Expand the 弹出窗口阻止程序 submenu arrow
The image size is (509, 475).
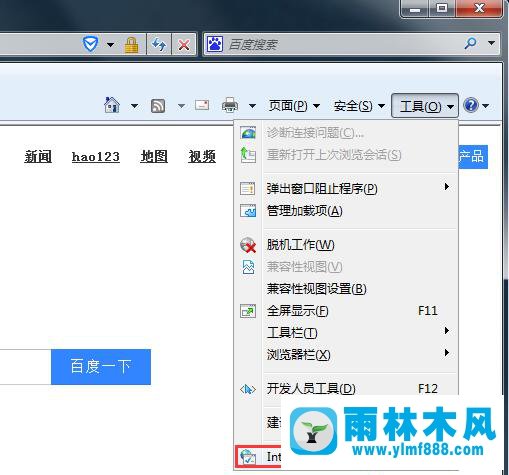click(x=447, y=186)
